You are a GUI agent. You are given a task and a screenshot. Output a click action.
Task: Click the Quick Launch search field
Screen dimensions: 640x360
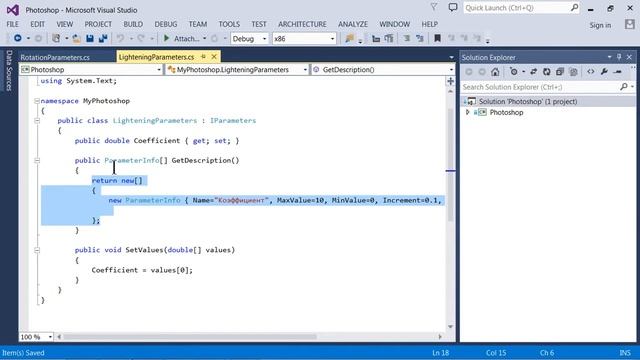522,8
